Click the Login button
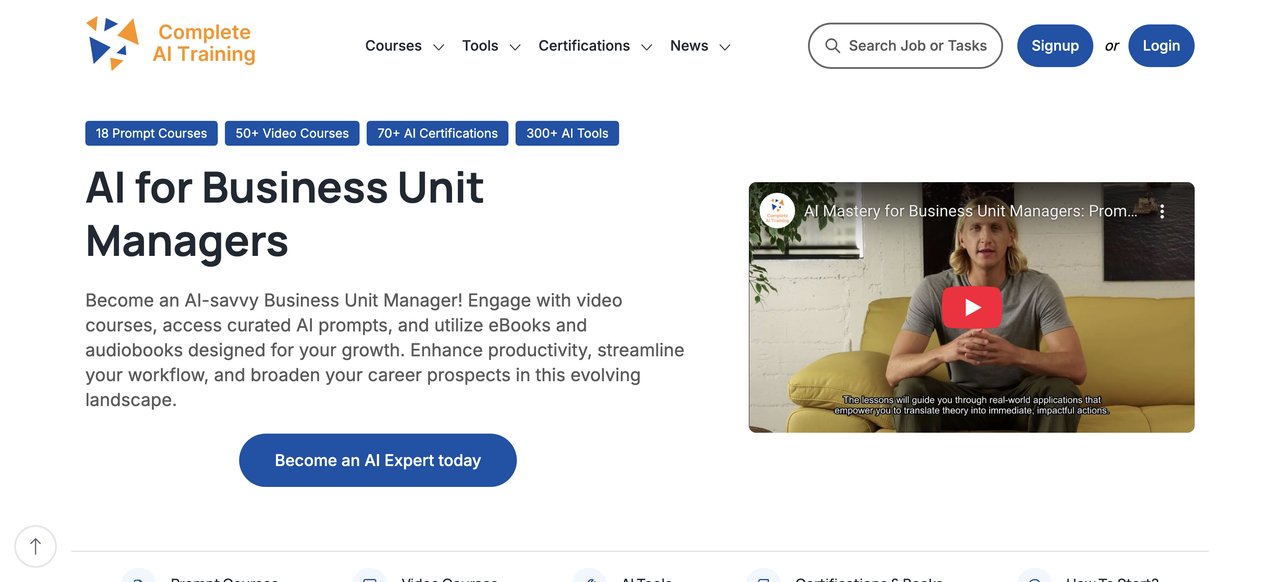This screenshot has width=1280, height=582. 1161,46
